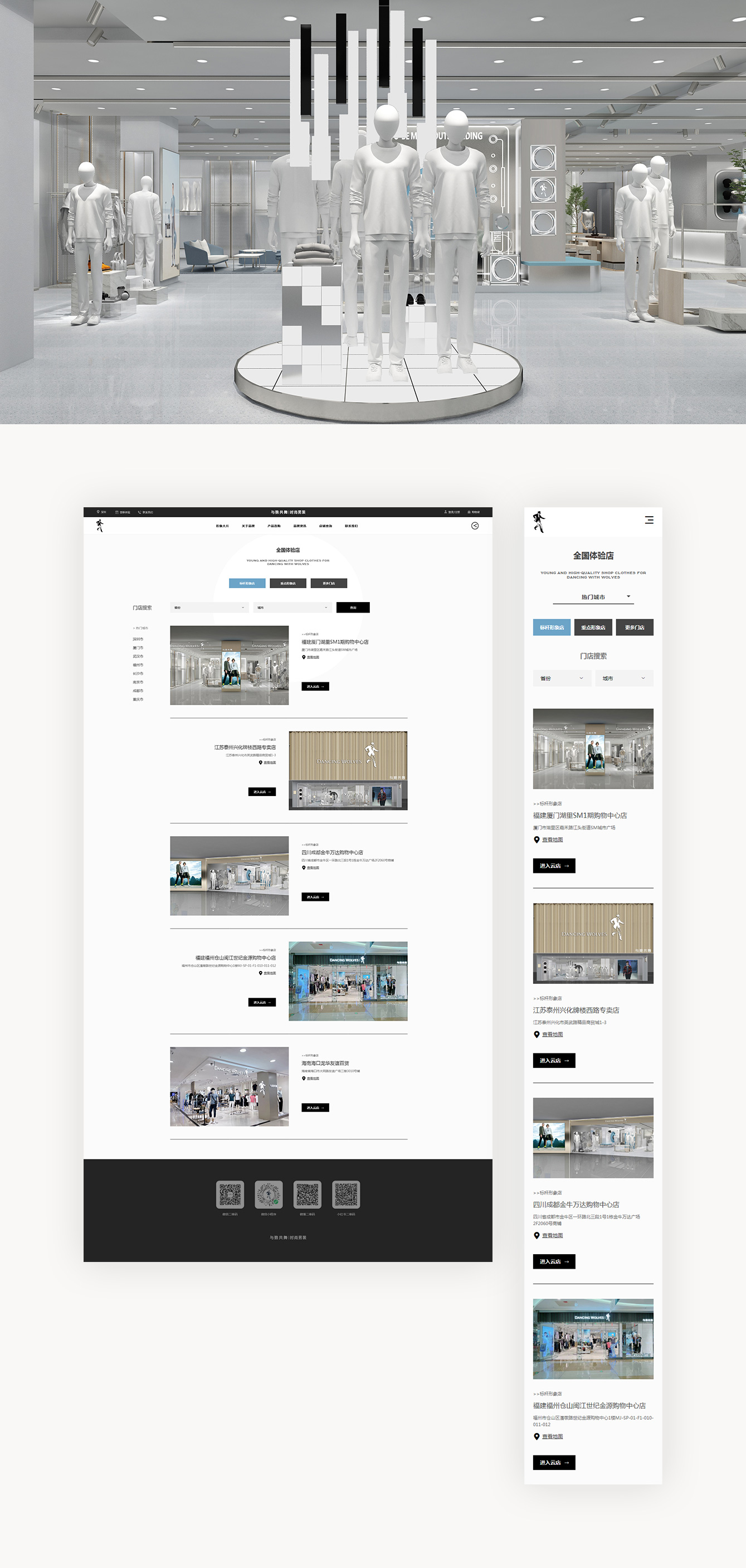Choose 厦门市 in the hot cities list
Image resolution: width=746 pixels, height=1568 pixels.
[x=138, y=648]
